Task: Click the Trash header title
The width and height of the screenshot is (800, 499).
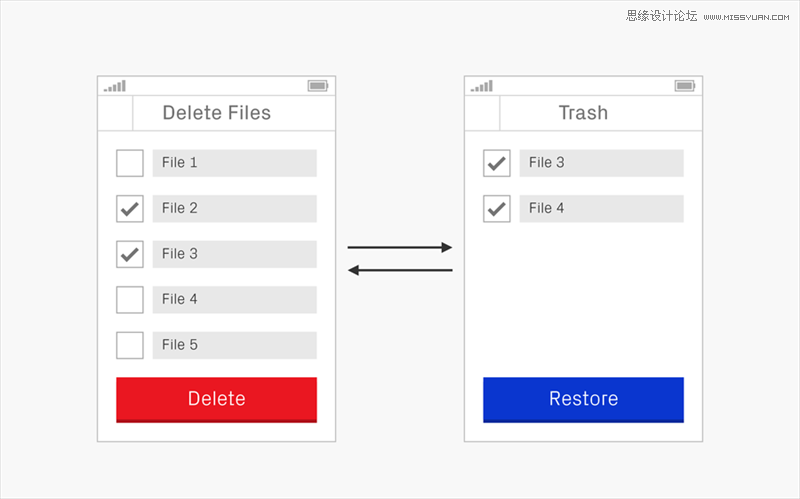Action: (583, 113)
